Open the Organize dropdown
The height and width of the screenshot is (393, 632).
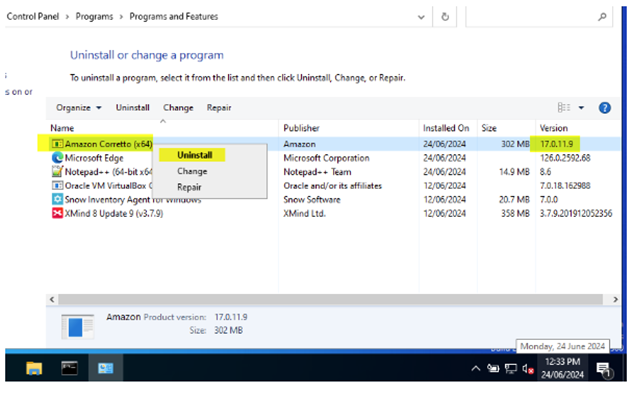coord(79,108)
